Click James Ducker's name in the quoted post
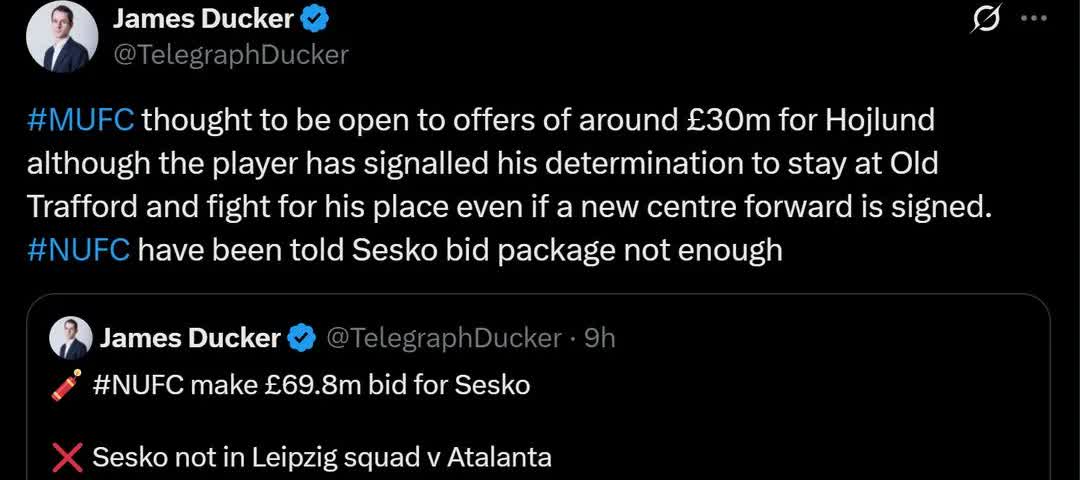 pyautogui.click(x=190, y=339)
